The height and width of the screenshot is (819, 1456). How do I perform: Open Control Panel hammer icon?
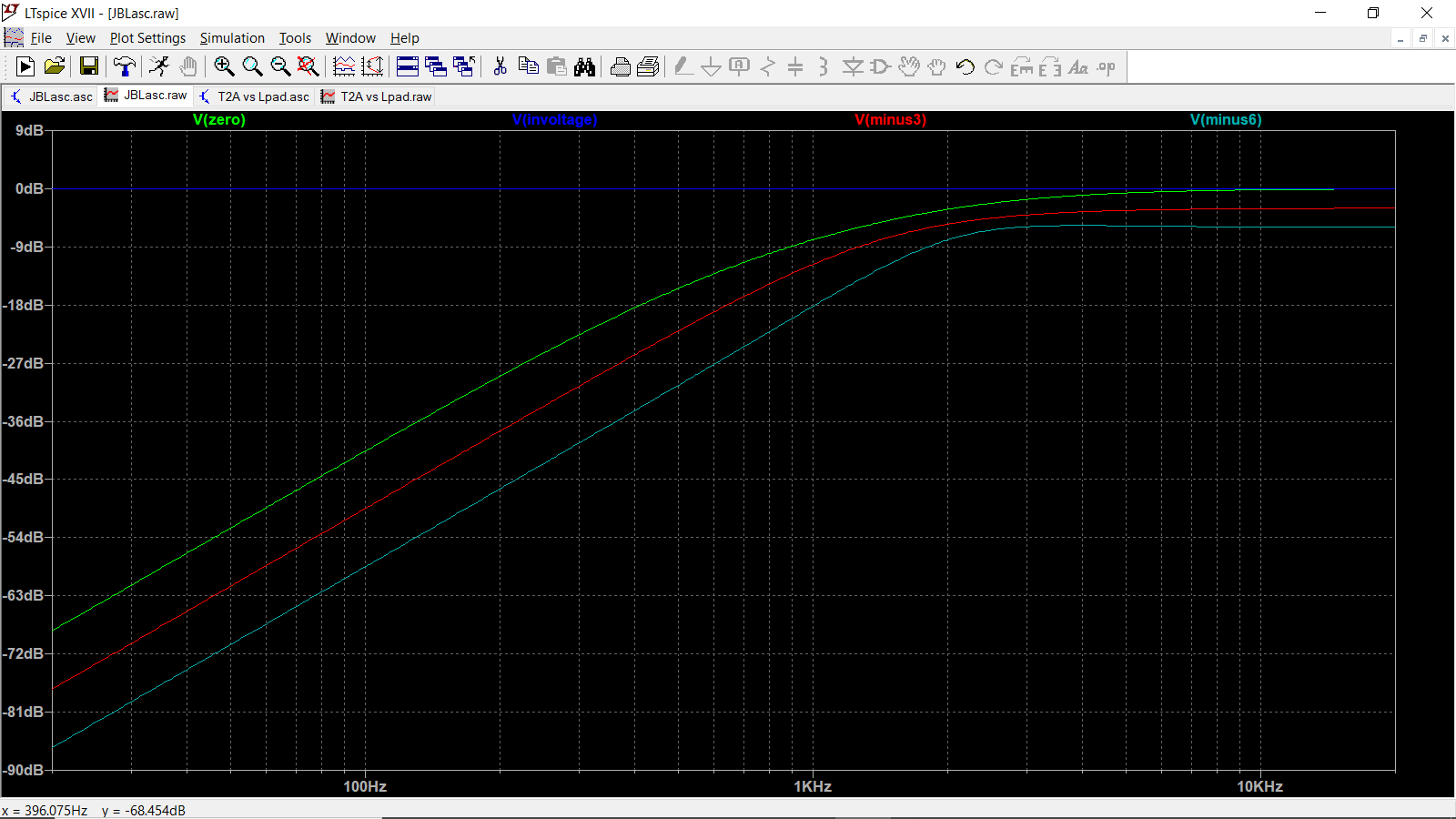[x=125, y=66]
